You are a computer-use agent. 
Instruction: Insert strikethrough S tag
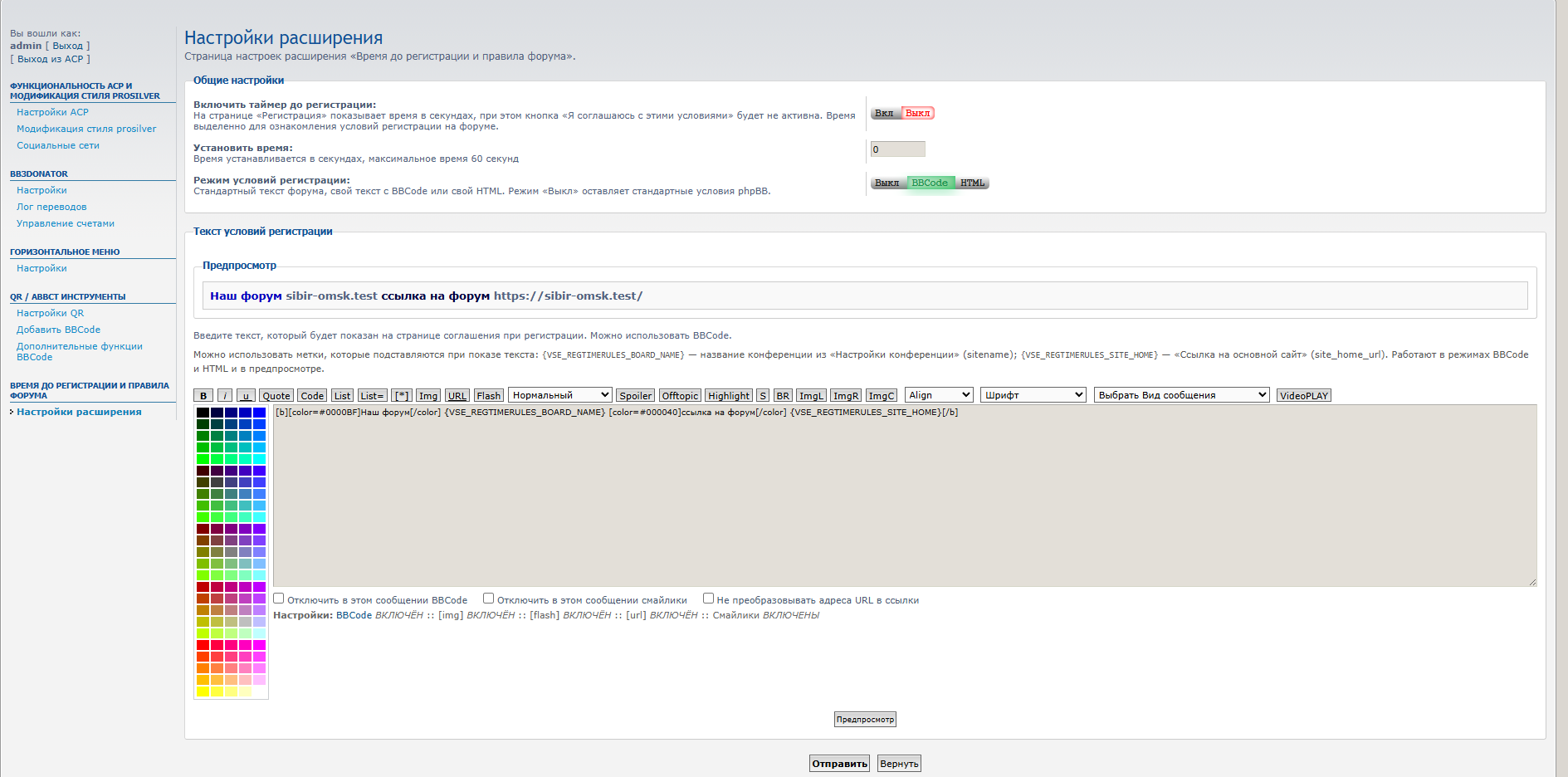click(763, 396)
